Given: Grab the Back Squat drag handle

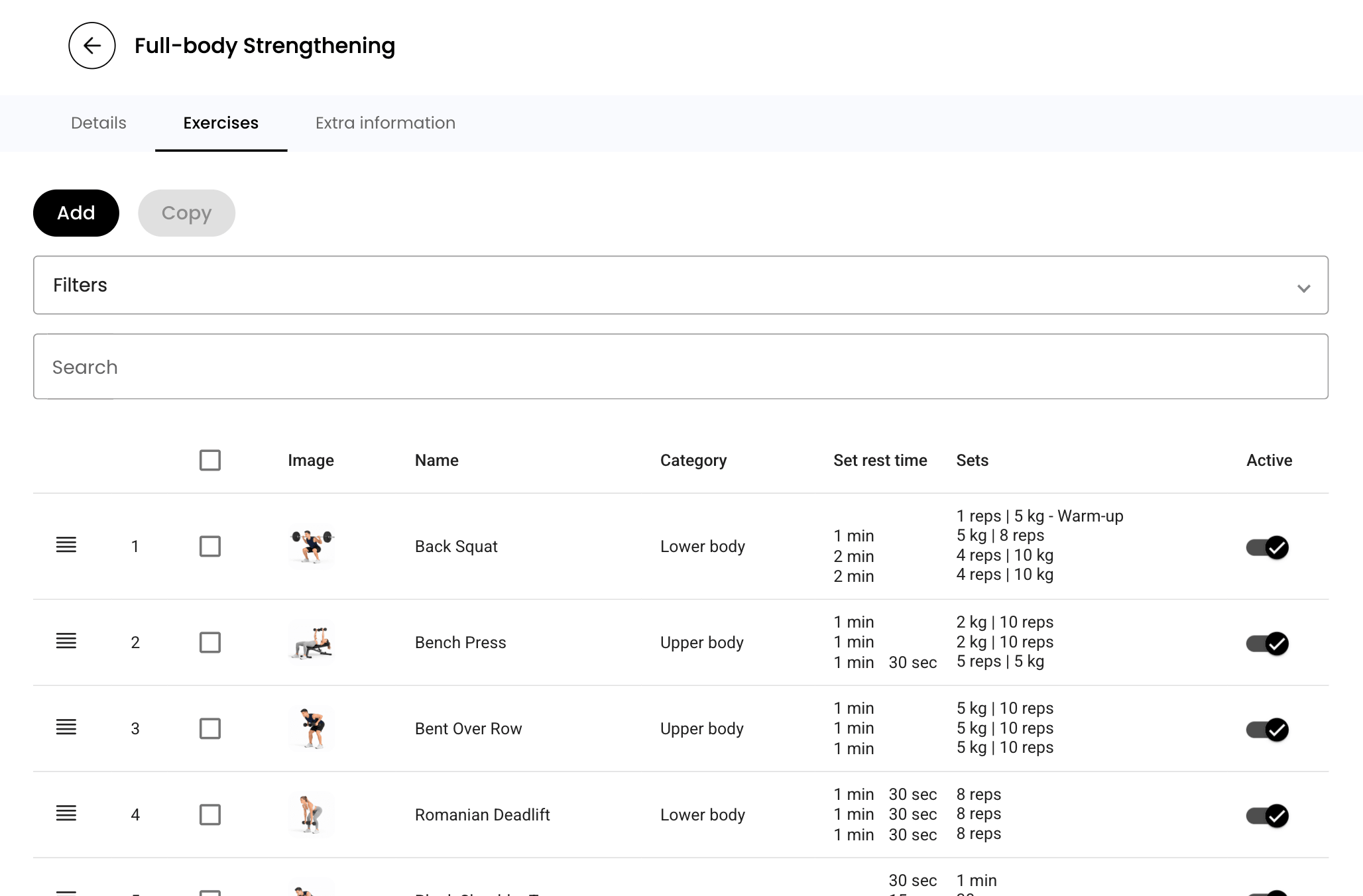Looking at the screenshot, I should pyautogui.click(x=66, y=545).
